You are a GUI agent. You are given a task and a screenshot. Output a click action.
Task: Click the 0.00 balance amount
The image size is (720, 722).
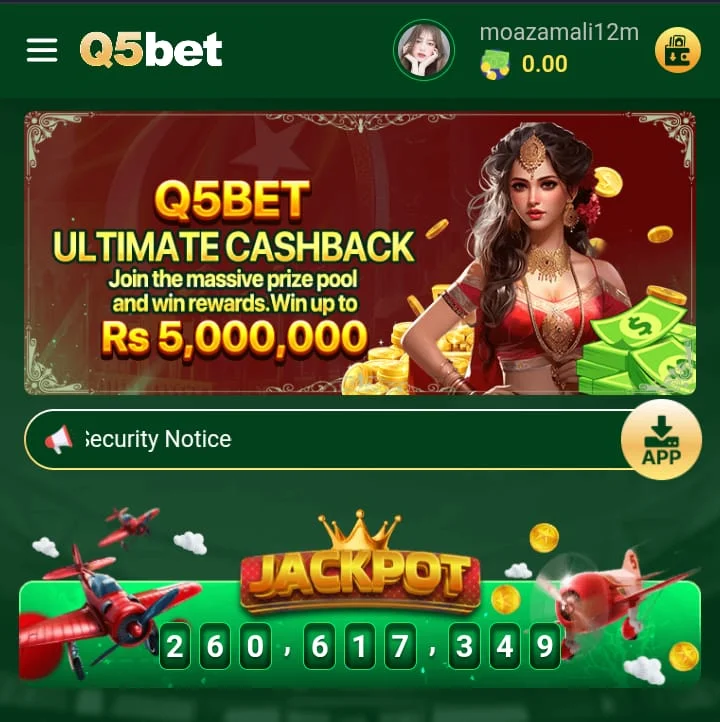click(x=545, y=64)
